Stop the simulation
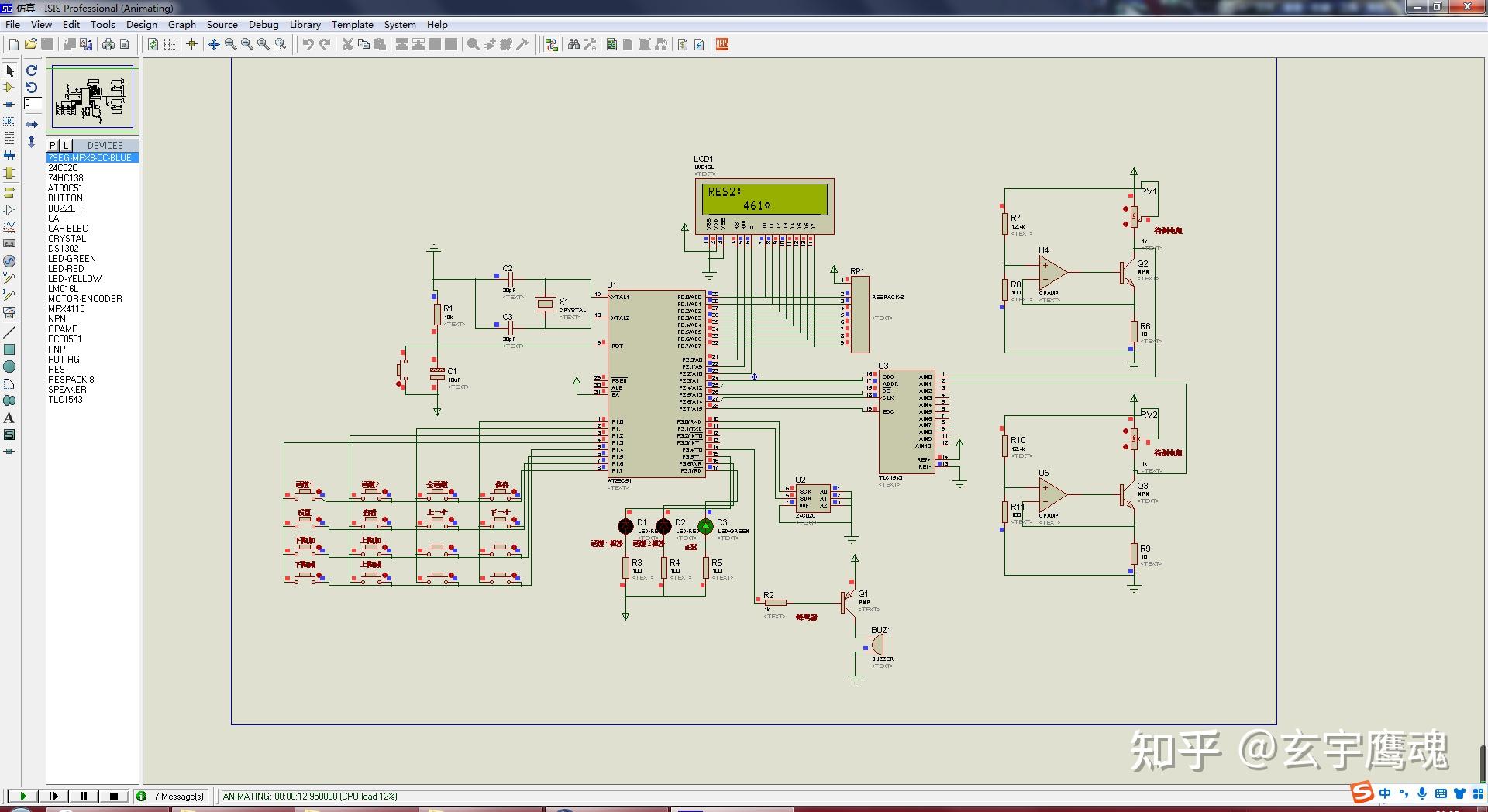Viewport: 1488px width, 812px height. point(114,796)
